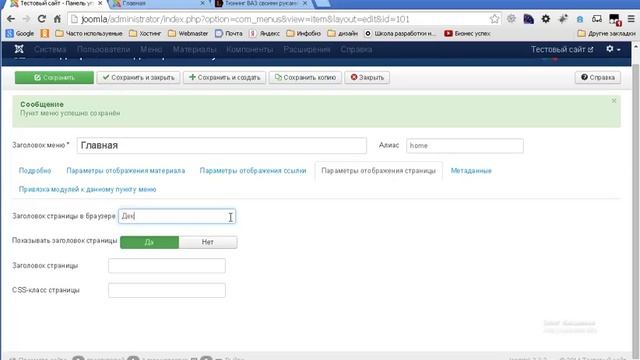Open Расширения menu
The width and height of the screenshot is (640, 360).
pos(307,49)
